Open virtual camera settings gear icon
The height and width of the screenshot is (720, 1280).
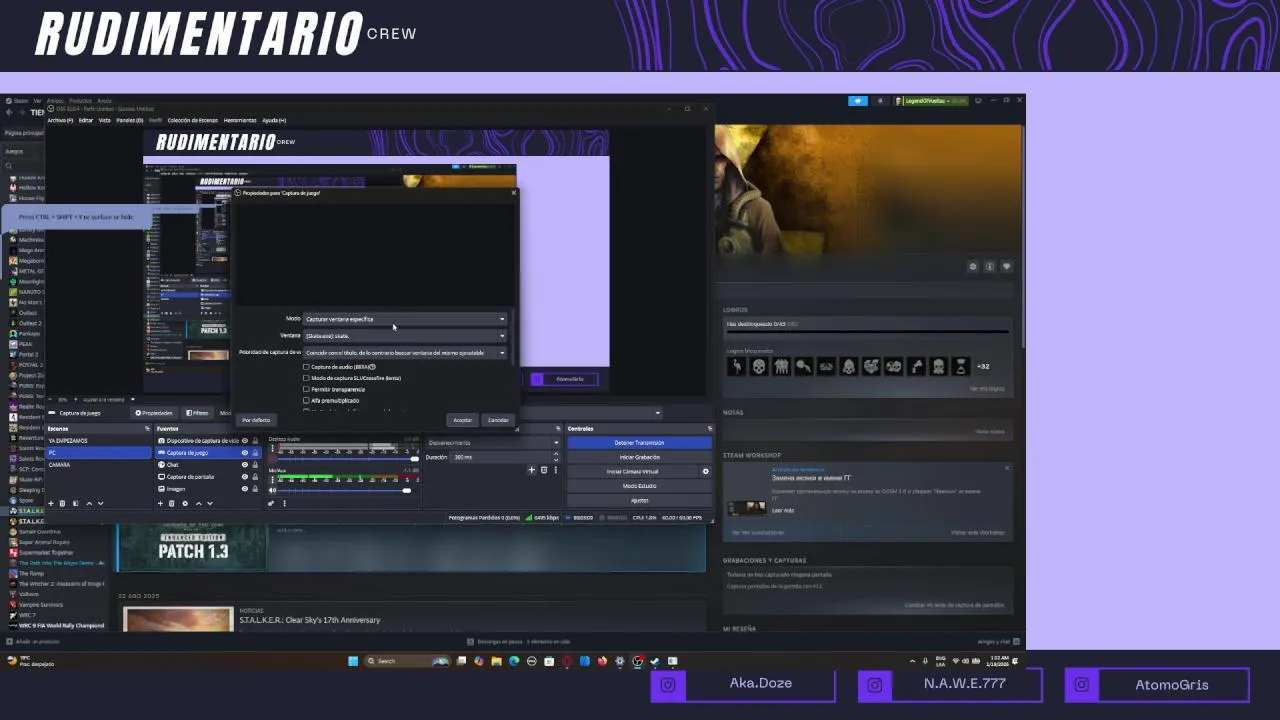(x=705, y=471)
